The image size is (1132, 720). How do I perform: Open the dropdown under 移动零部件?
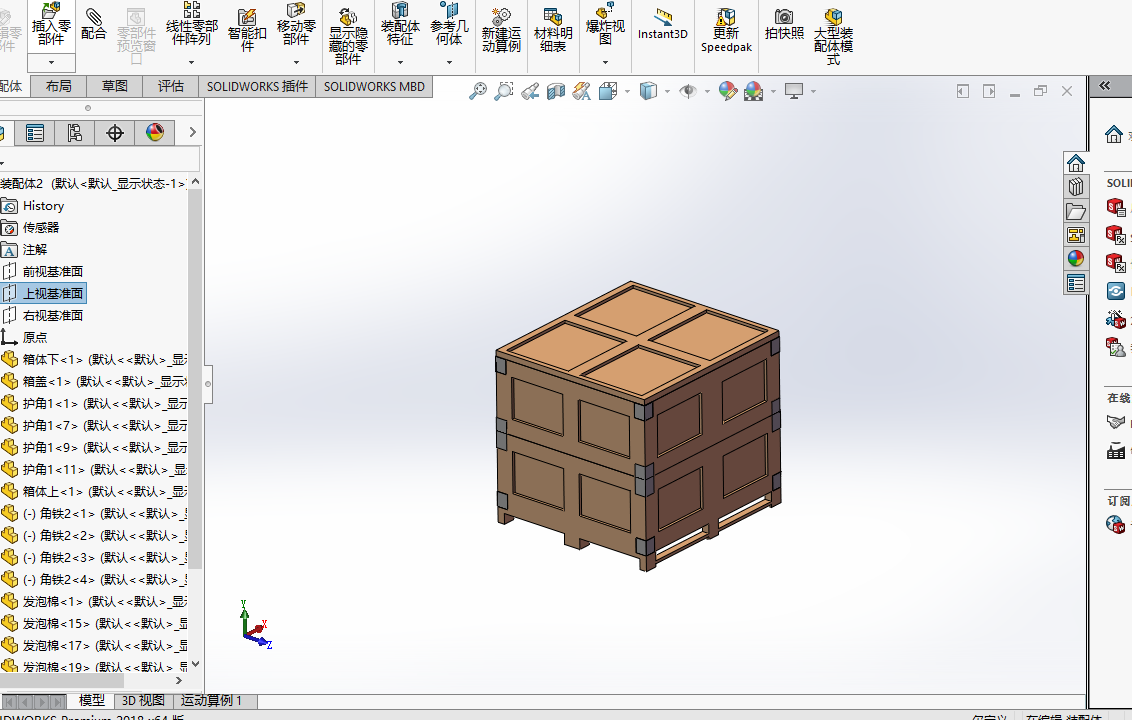[x=296, y=62]
